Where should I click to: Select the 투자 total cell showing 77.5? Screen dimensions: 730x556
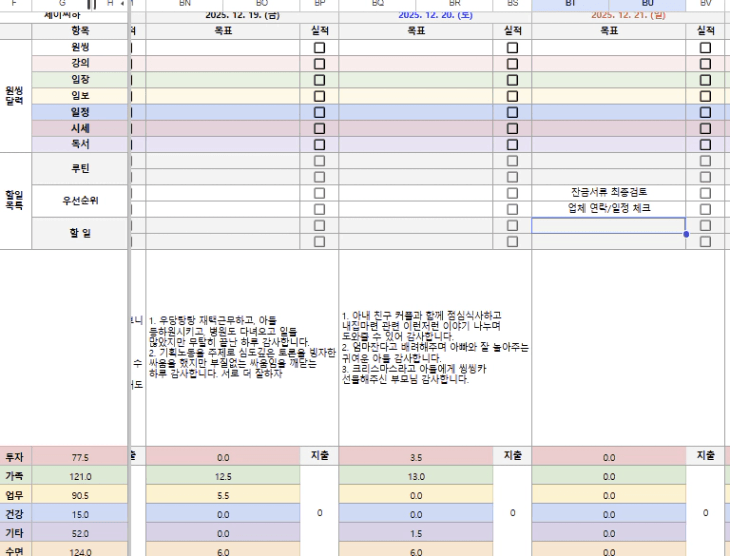tap(82, 457)
